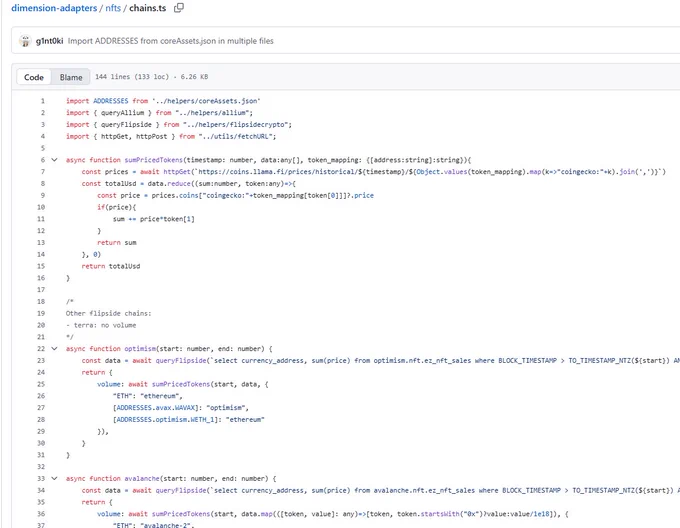Select line number 34 in the gutter

(x=41, y=490)
